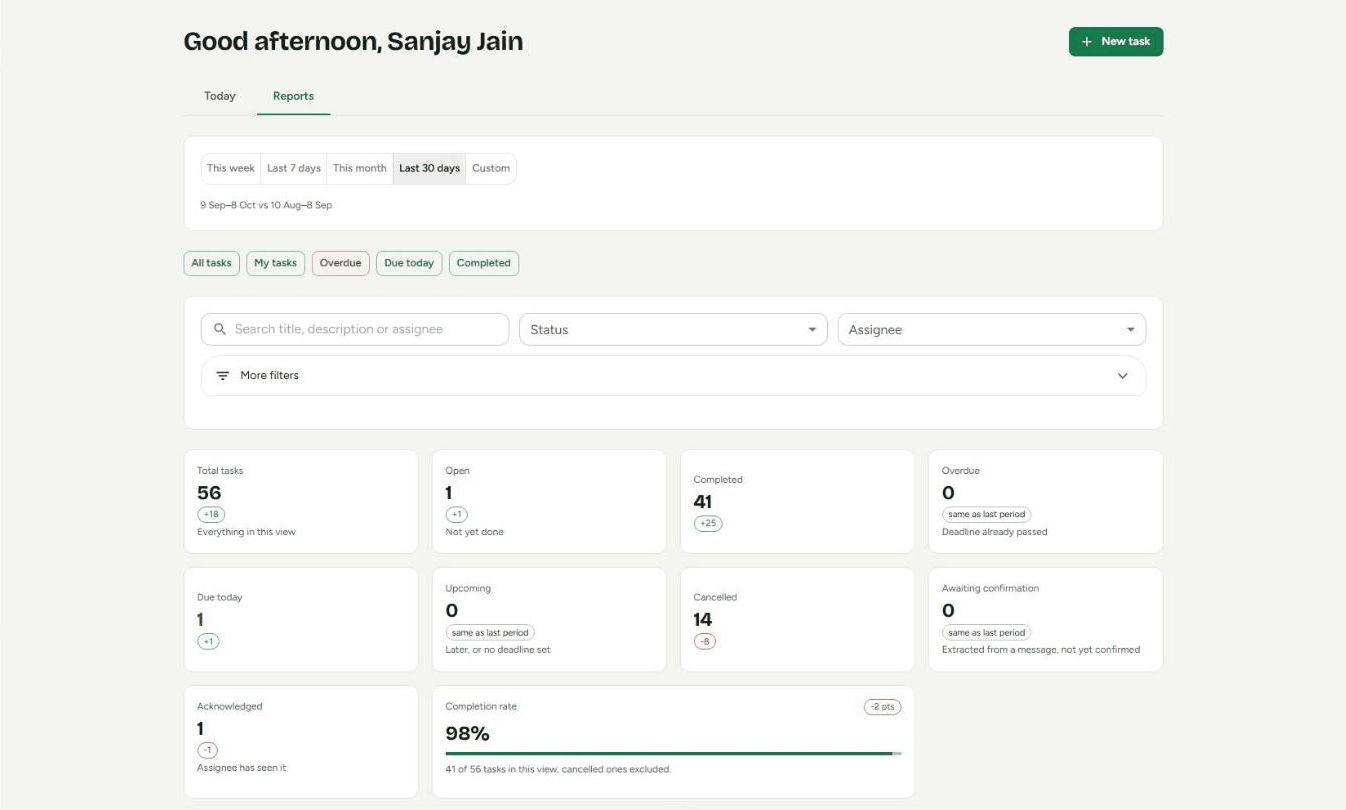Click the Cancelled count 14

[x=703, y=619]
